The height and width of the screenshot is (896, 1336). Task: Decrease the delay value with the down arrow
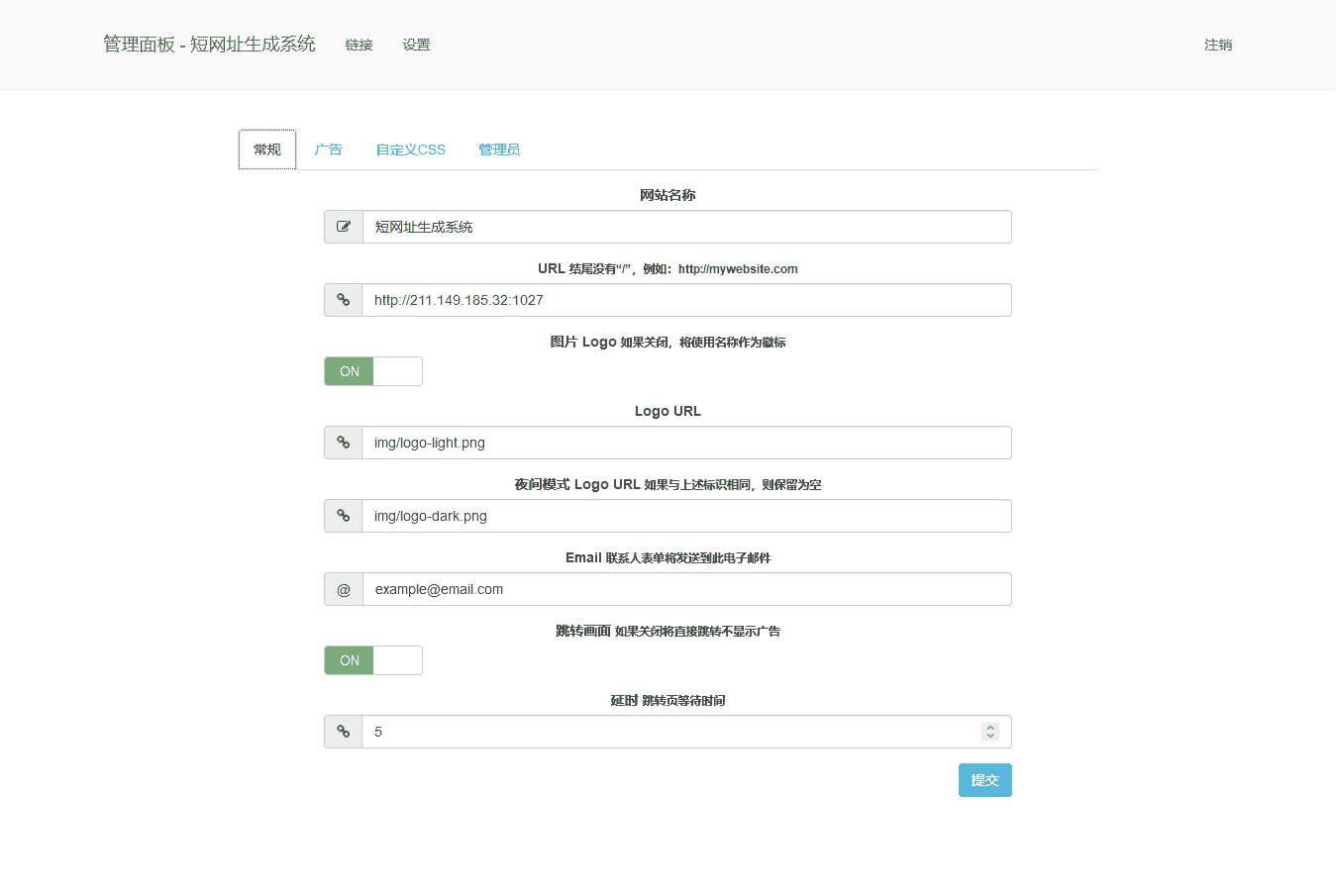pyautogui.click(x=989, y=737)
